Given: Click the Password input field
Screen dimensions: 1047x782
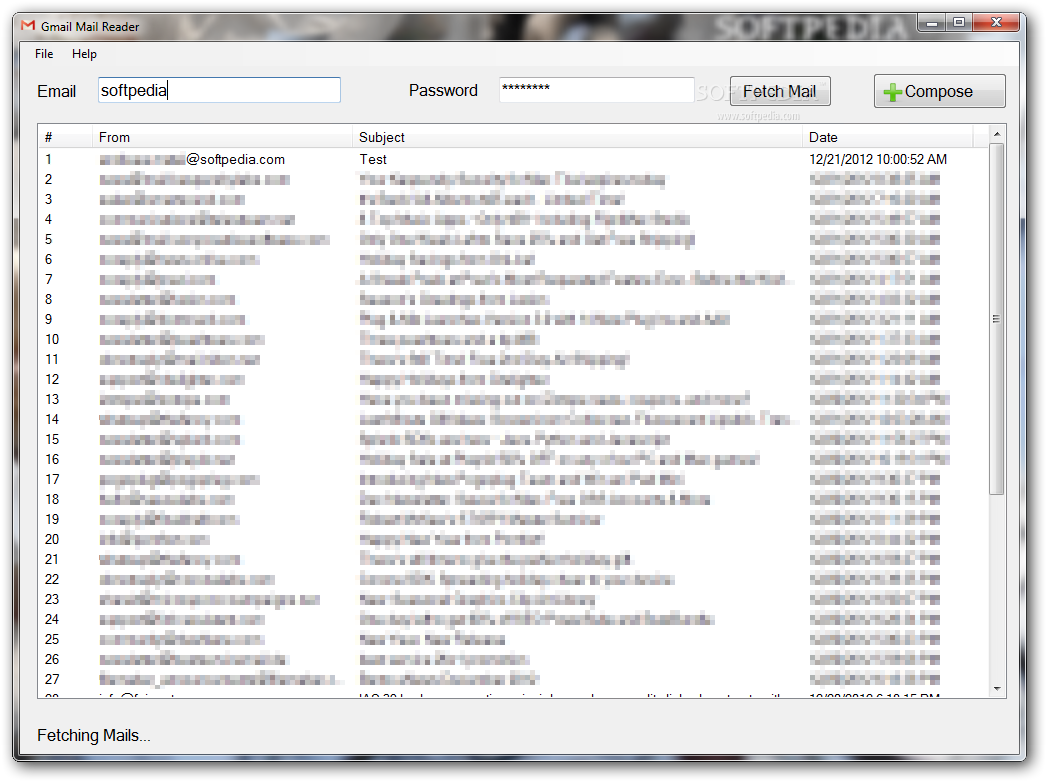Looking at the screenshot, I should 596,89.
